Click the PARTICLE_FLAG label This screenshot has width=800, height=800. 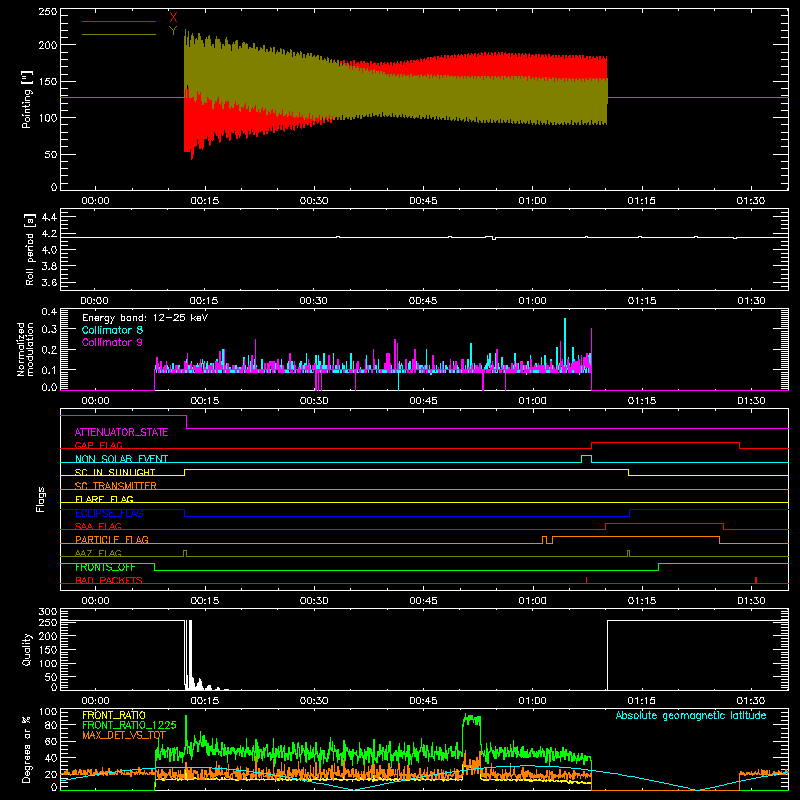[x=112, y=539]
